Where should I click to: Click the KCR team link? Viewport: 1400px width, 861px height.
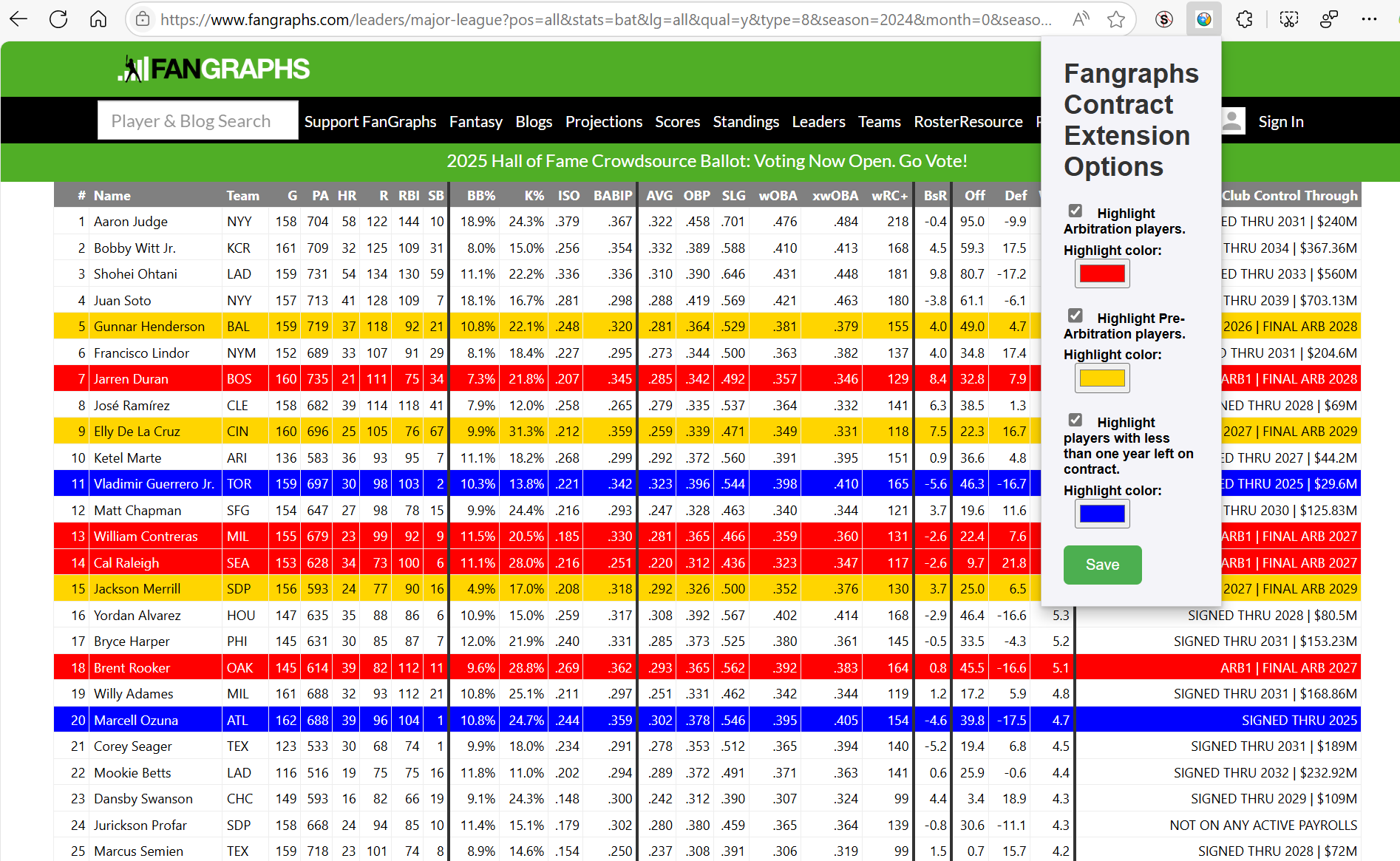[x=239, y=248]
